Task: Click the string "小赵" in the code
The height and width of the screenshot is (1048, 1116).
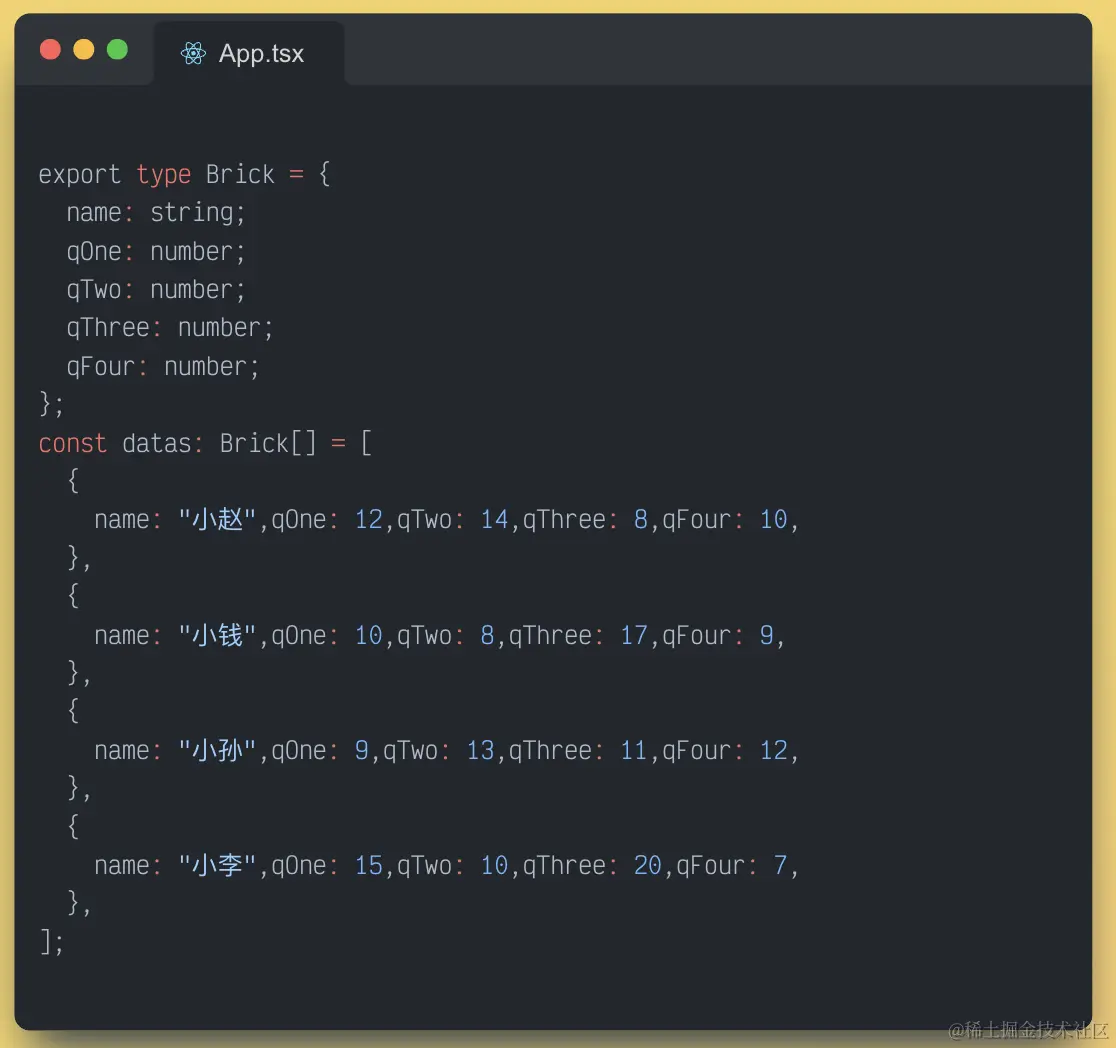Action: [x=217, y=520]
